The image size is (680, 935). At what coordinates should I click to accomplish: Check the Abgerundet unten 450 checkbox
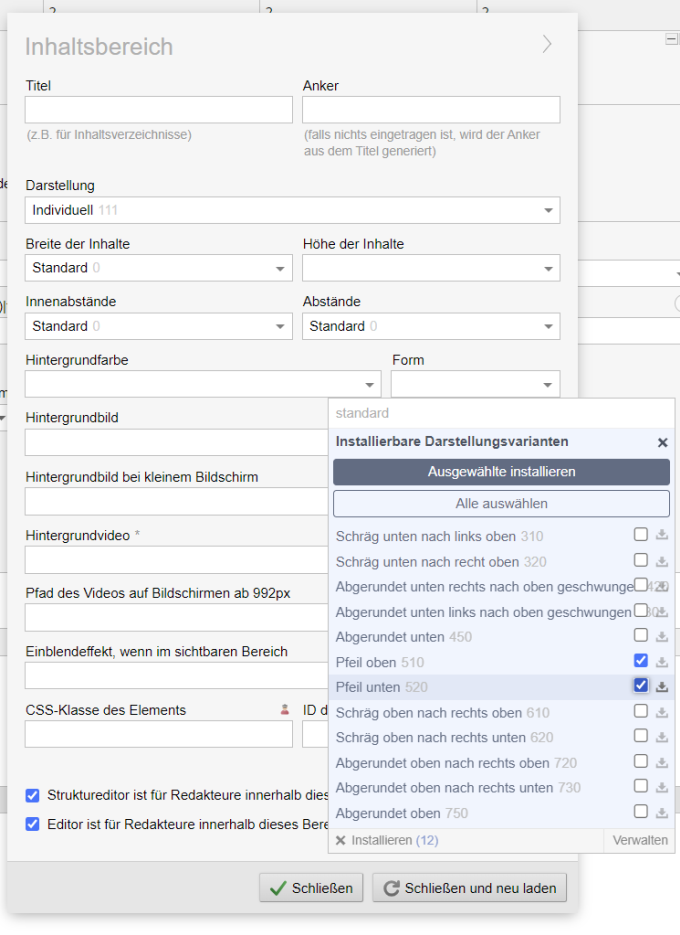point(641,635)
